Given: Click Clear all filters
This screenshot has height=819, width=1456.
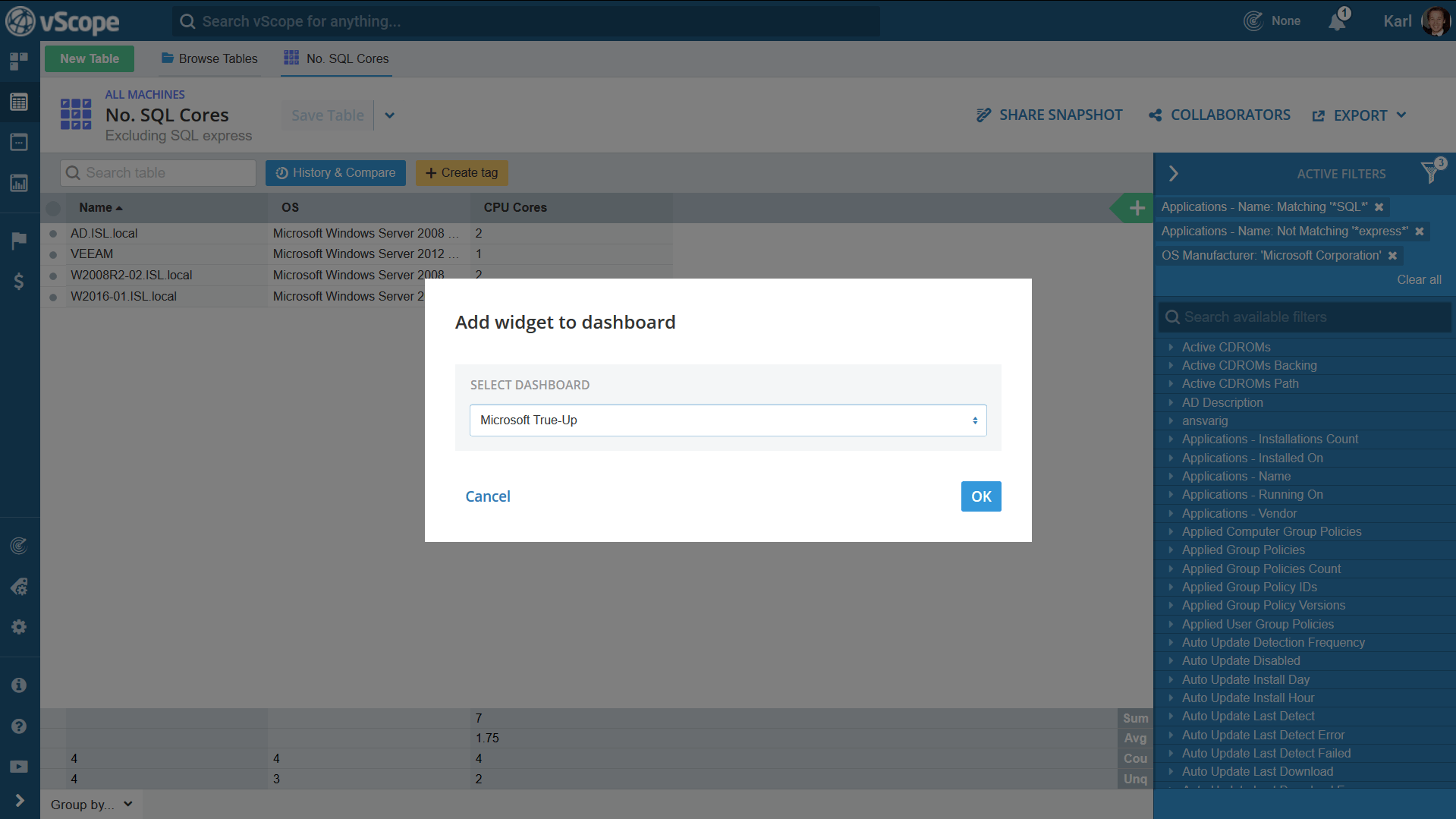Looking at the screenshot, I should click(1419, 279).
